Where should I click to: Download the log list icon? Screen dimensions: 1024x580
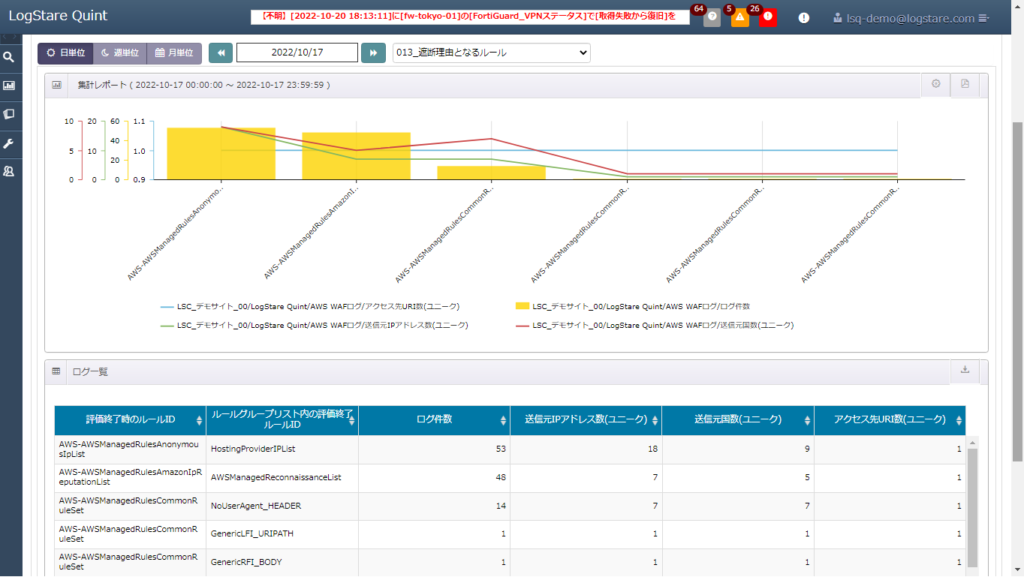965,370
